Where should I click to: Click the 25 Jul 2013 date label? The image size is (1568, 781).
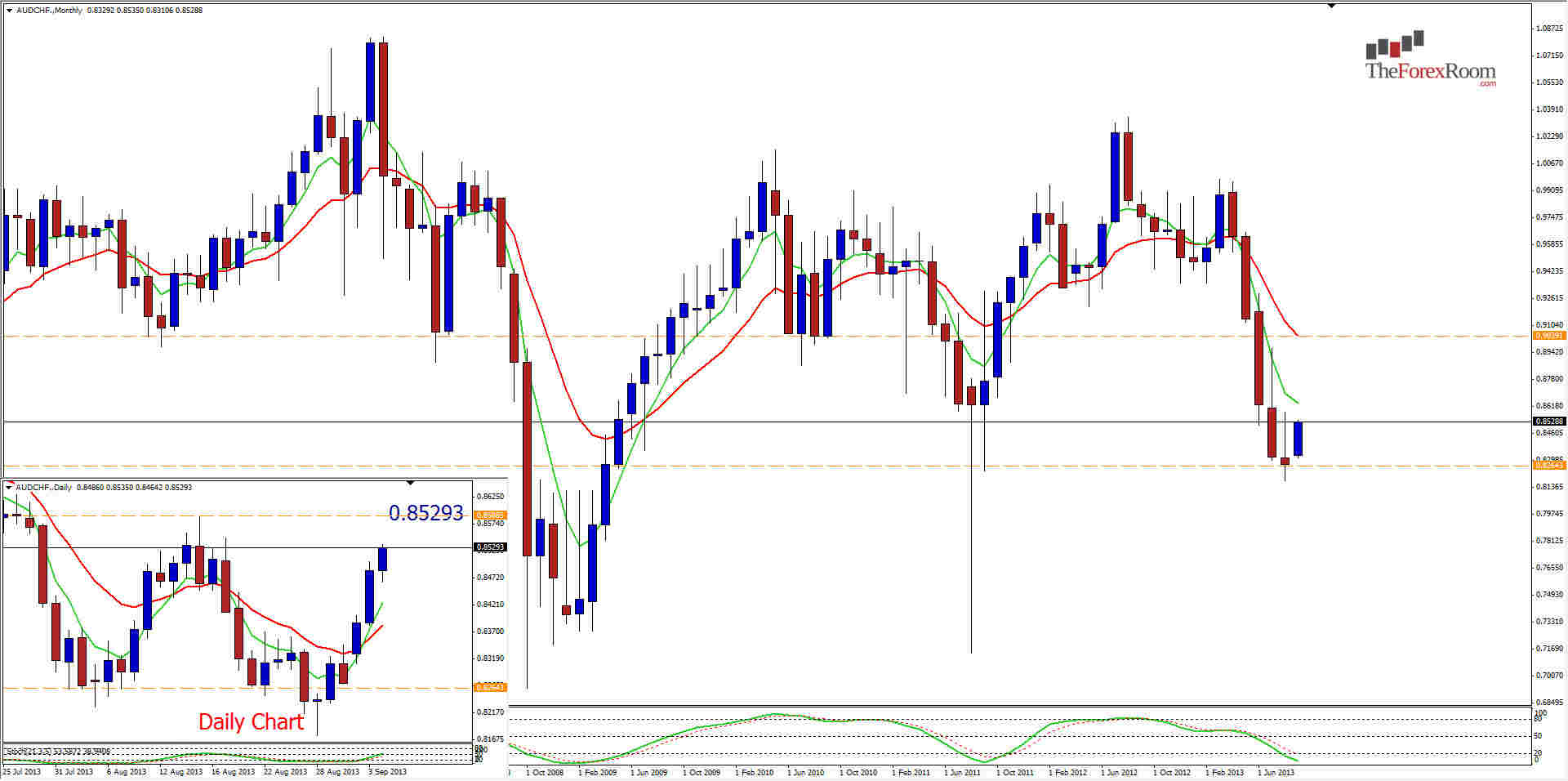coord(21,772)
